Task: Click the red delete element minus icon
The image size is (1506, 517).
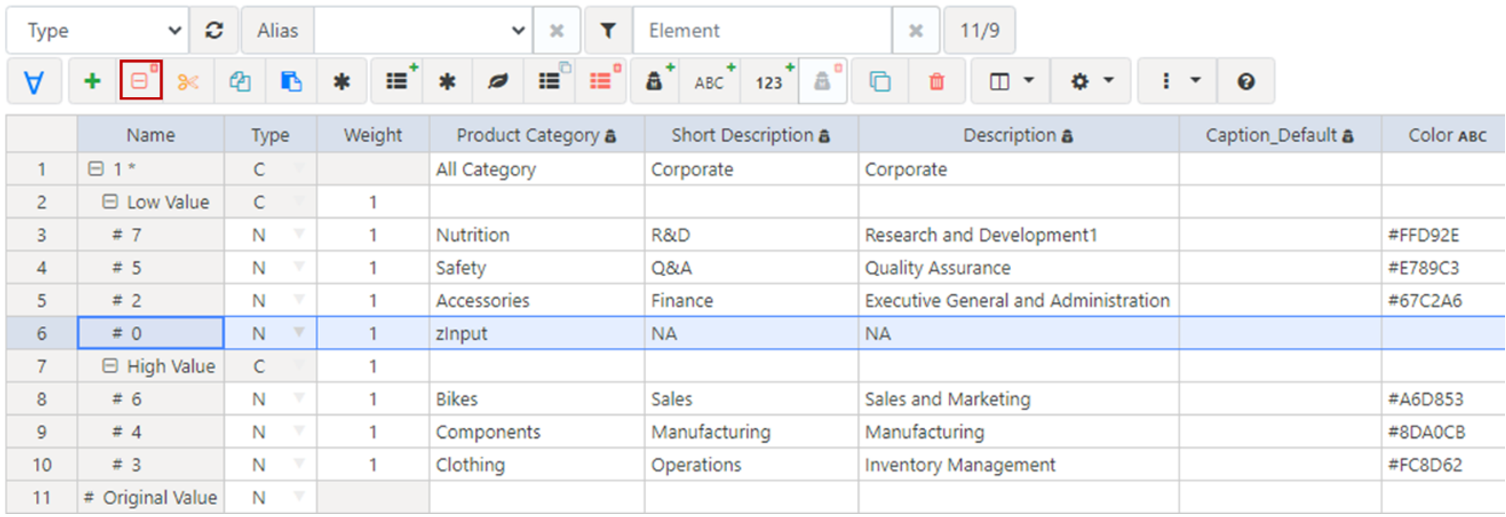Action: tap(141, 82)
